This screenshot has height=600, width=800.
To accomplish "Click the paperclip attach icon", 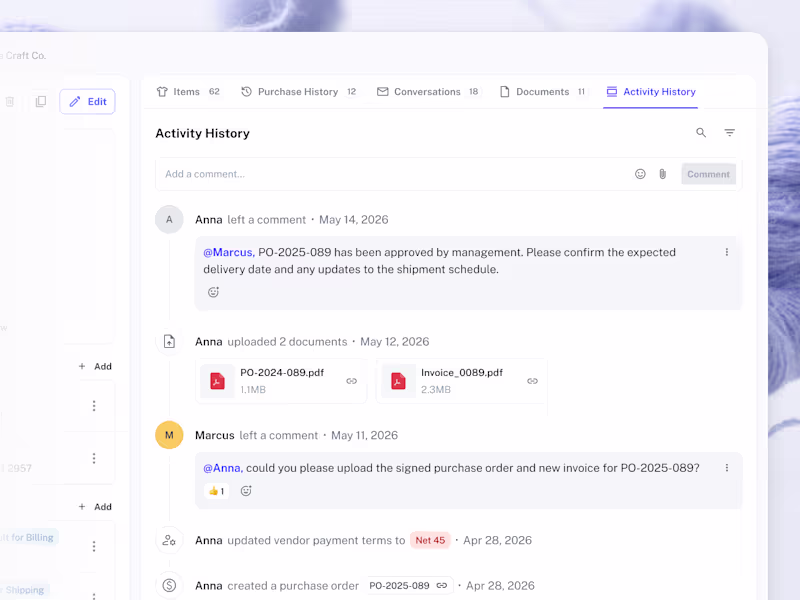I will [x=662, y=174].
